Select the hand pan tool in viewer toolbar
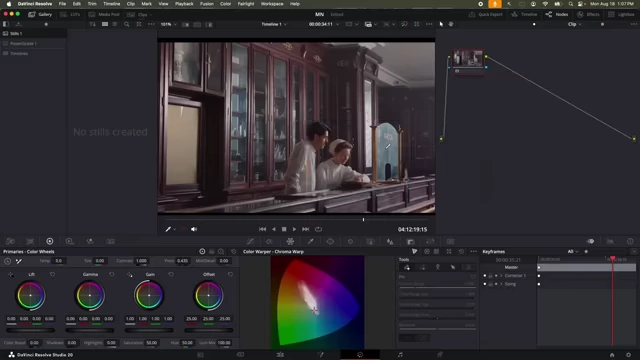 451,24
